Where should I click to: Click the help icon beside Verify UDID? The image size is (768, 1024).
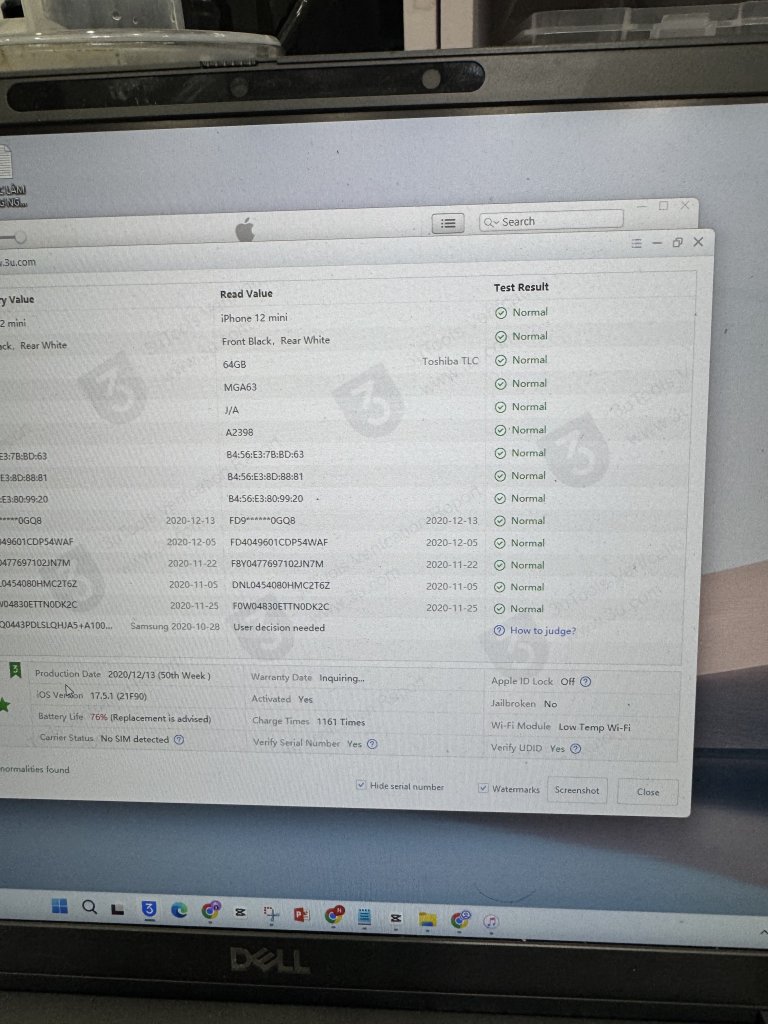click(x=575, y=748)
